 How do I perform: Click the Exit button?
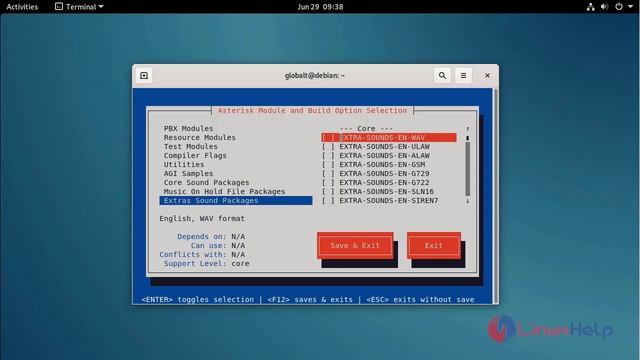click(x=433, y=245)
